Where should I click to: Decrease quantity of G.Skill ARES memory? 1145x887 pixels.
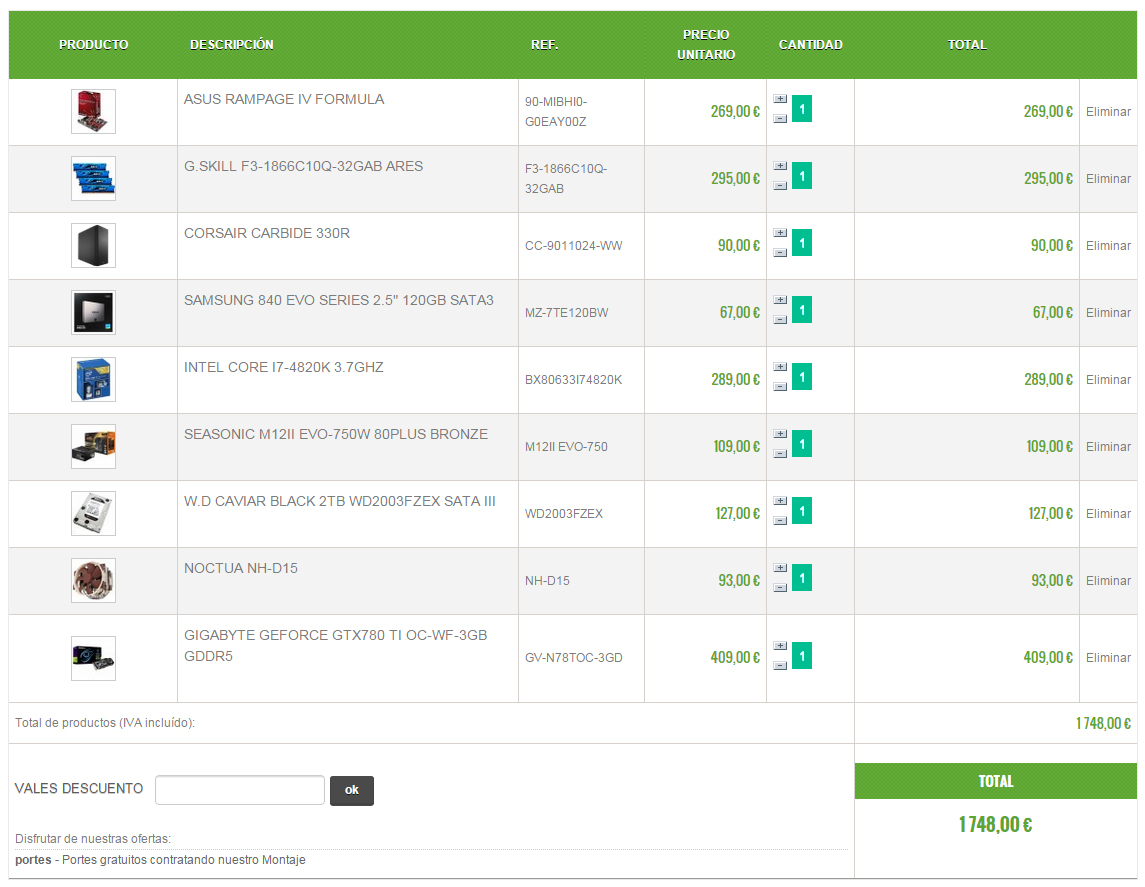pos(780,186)
